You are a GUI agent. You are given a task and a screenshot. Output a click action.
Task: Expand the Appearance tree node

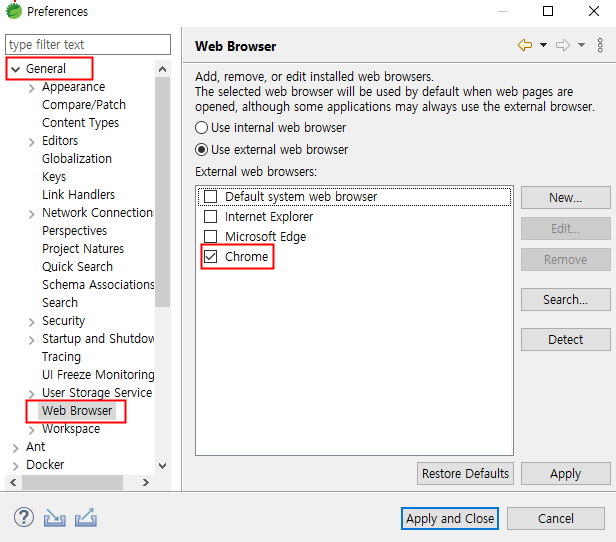(x=32, y=88)
